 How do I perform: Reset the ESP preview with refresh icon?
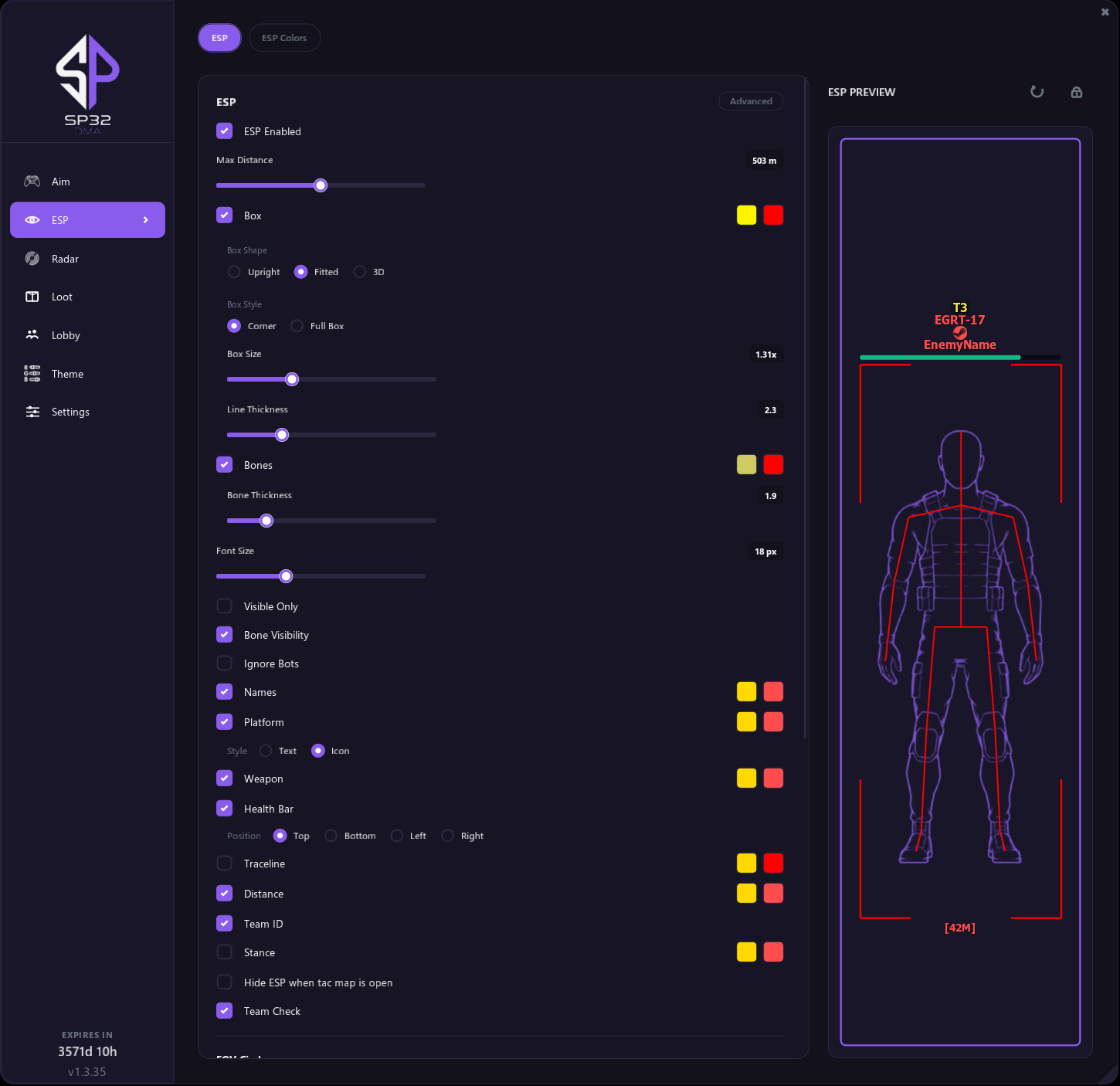point(1037,92)
